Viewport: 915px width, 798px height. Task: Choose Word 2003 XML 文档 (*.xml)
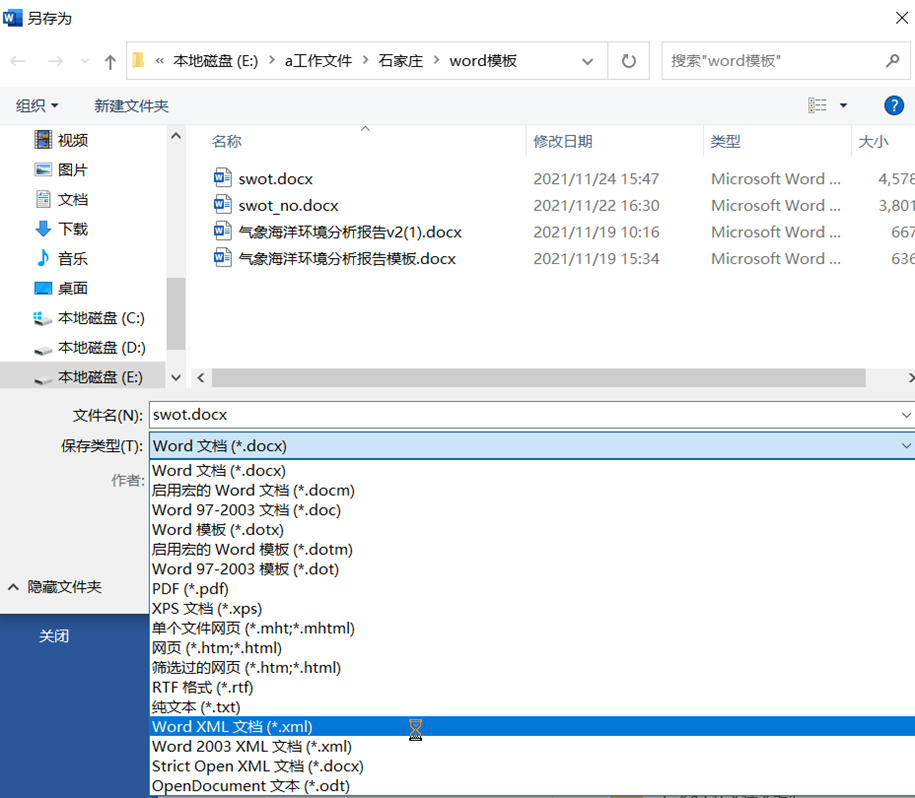pos(532,746)
